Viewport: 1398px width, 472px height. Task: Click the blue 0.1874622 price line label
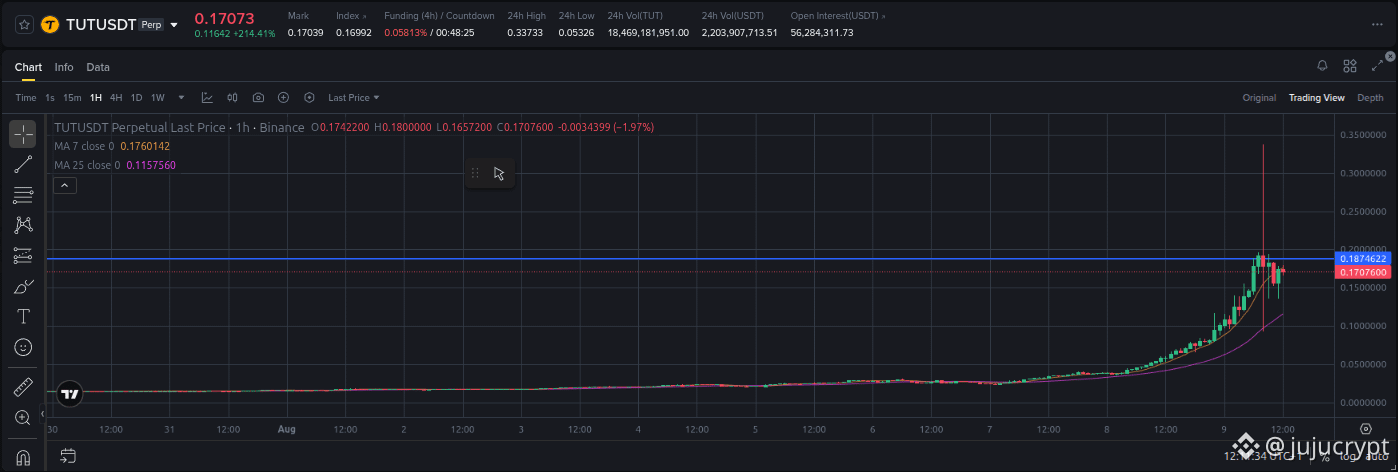coord(1363,259)
